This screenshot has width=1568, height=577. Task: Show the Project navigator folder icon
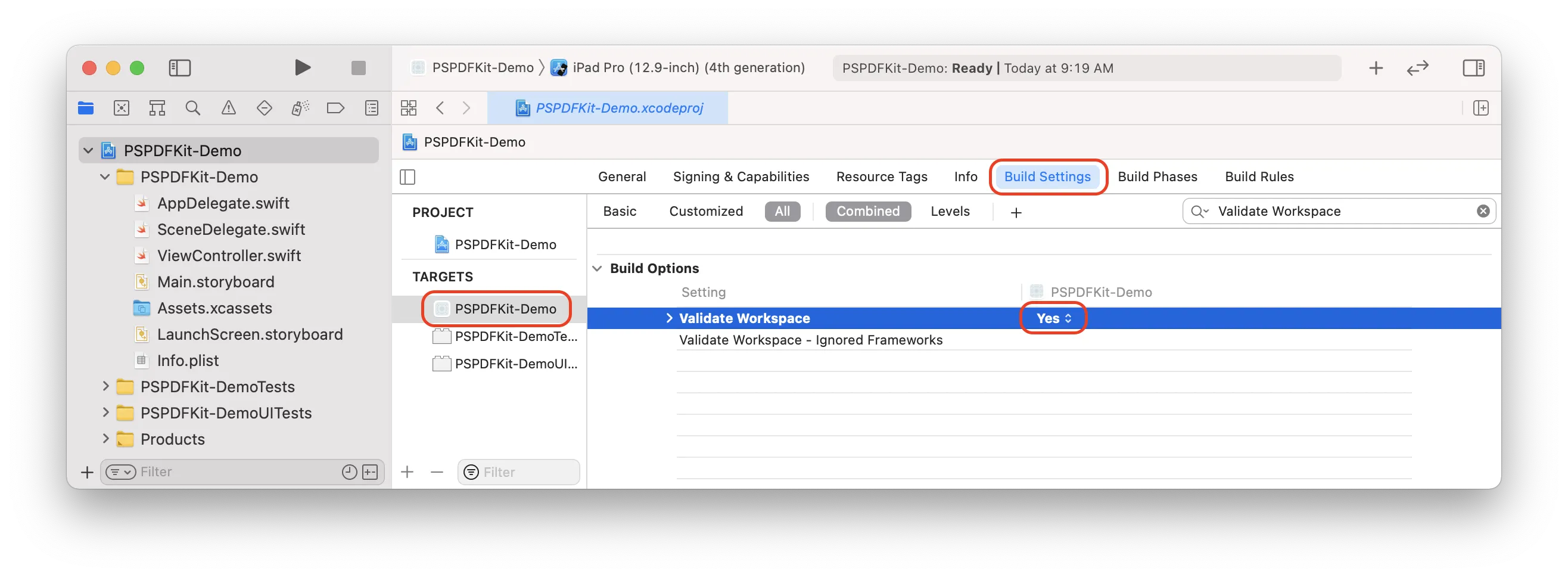tap(86, 108)
